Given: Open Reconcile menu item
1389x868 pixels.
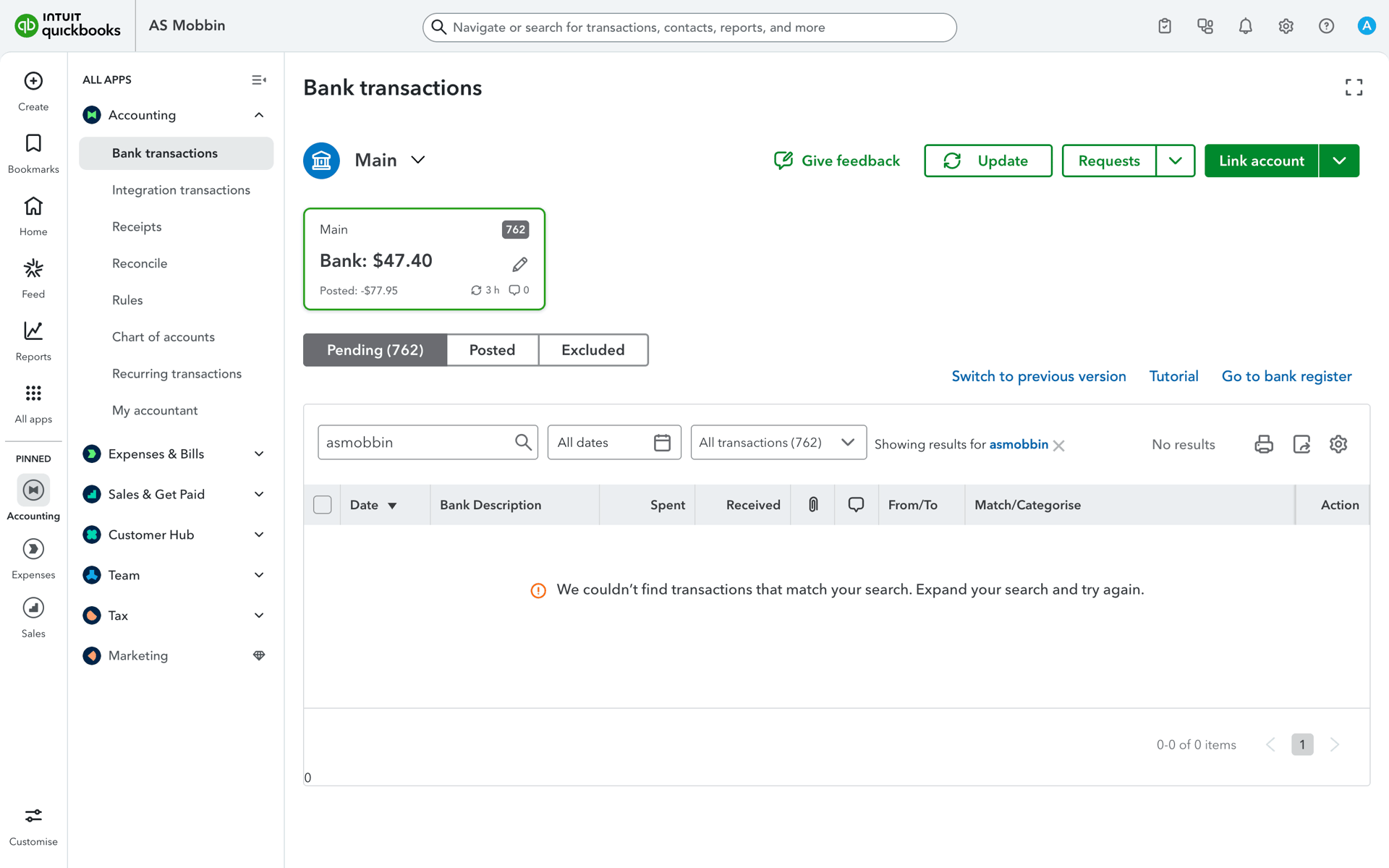Looking at the screenshot, I should (x=140, y=264).
